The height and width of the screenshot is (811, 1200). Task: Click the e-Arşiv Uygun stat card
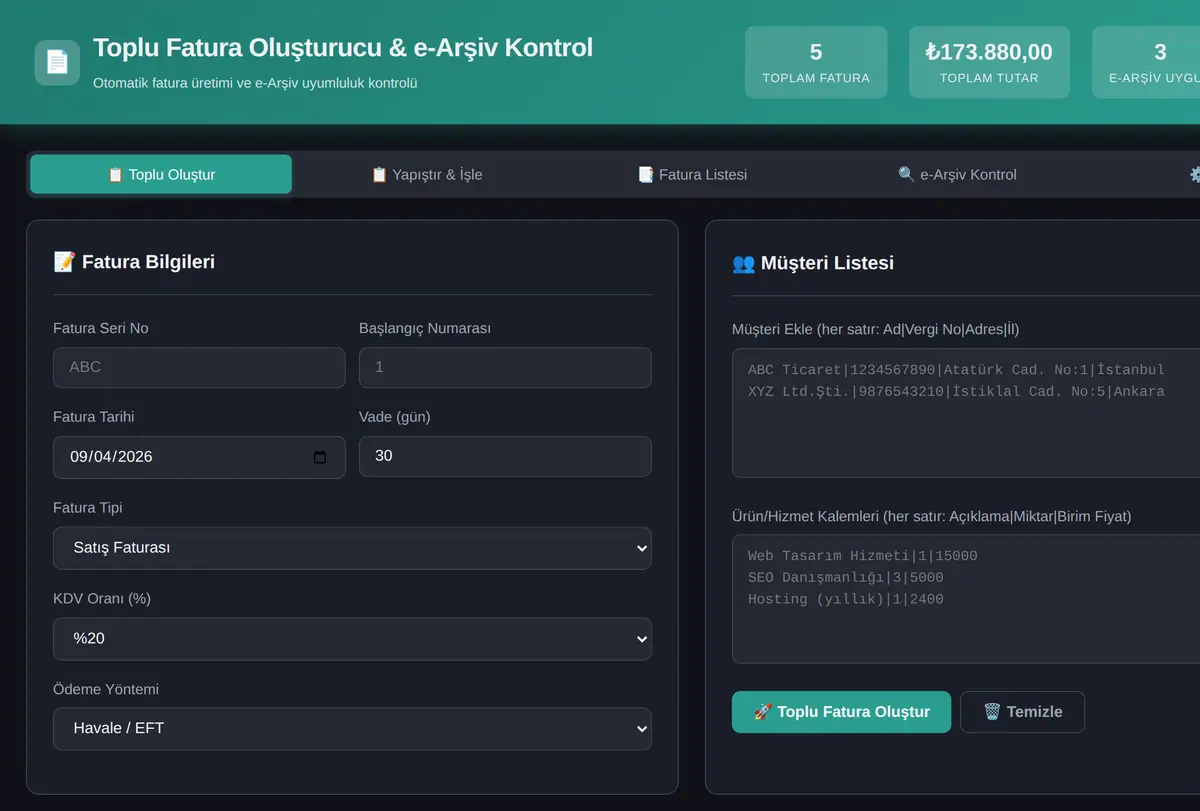pos(1146,62)
